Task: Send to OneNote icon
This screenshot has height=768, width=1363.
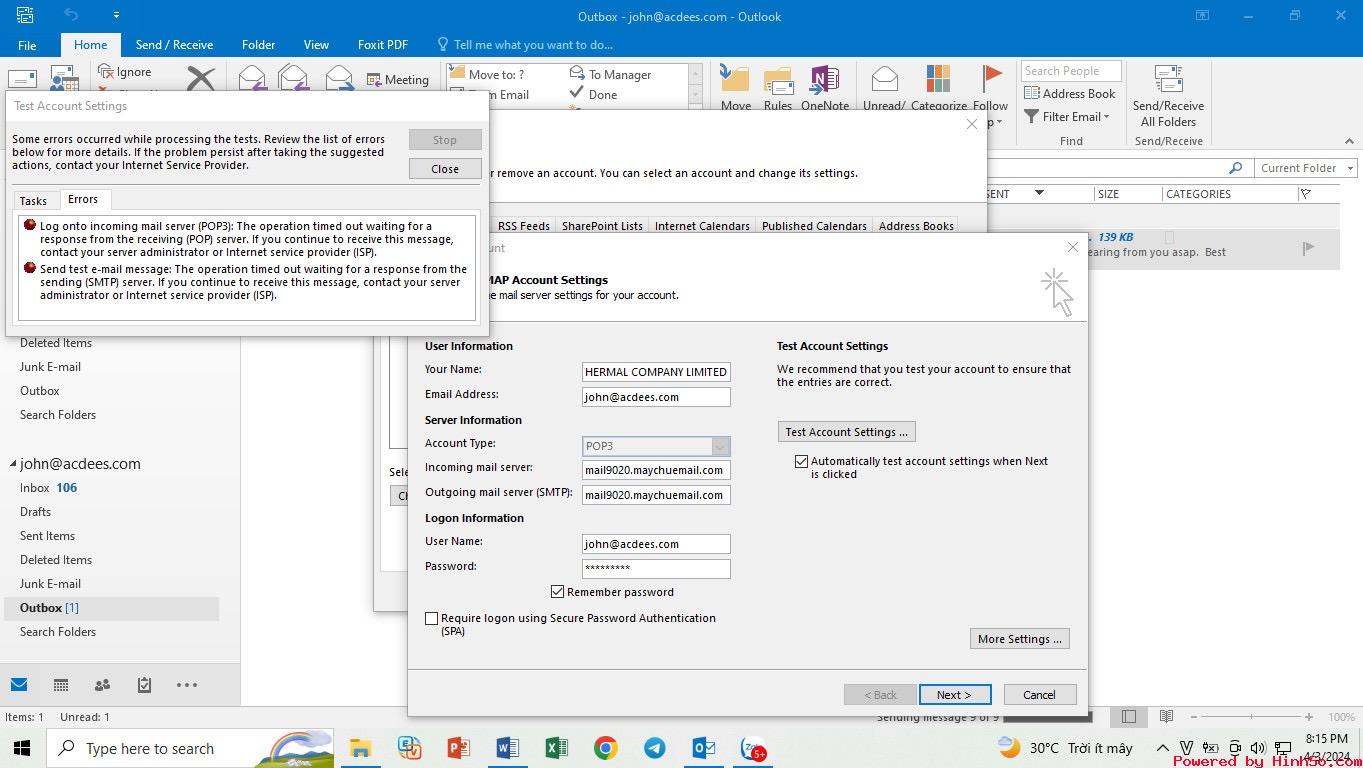Action: click(x=825, y=80)
